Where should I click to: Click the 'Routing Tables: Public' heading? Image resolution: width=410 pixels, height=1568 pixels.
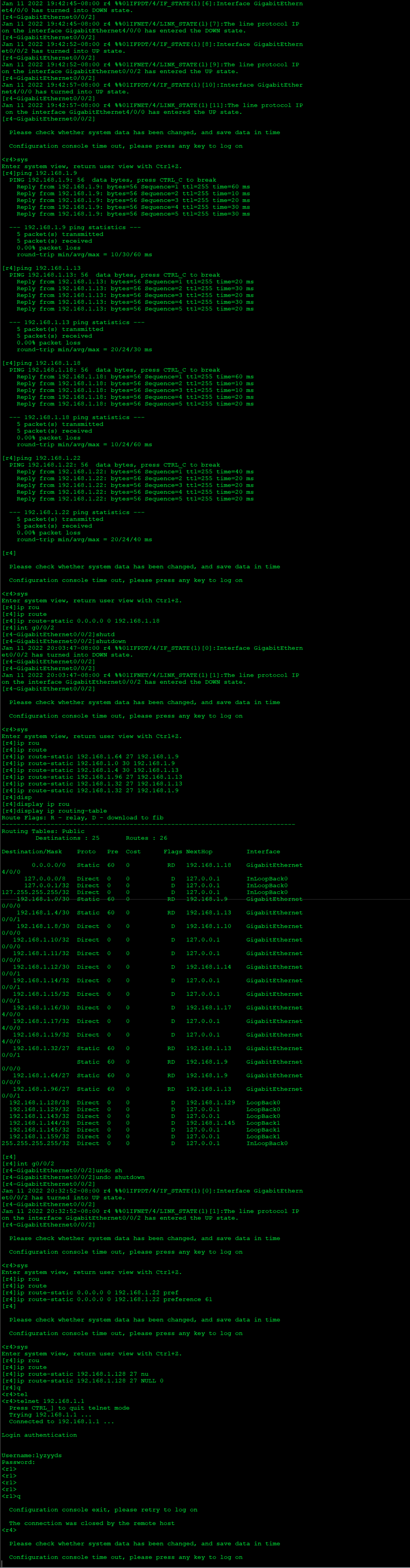point(43,831)
